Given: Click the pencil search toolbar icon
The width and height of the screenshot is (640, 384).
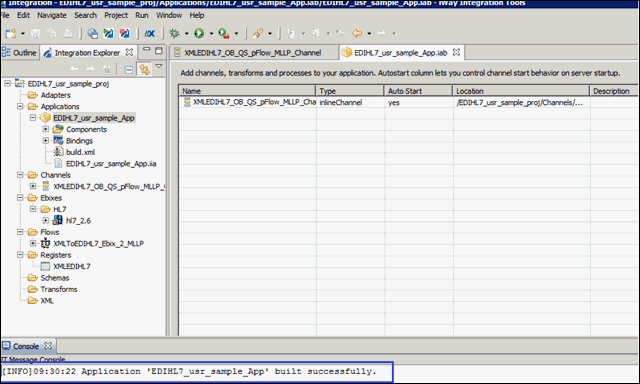Looking at the screenshot, I should (x=258, y=33).
